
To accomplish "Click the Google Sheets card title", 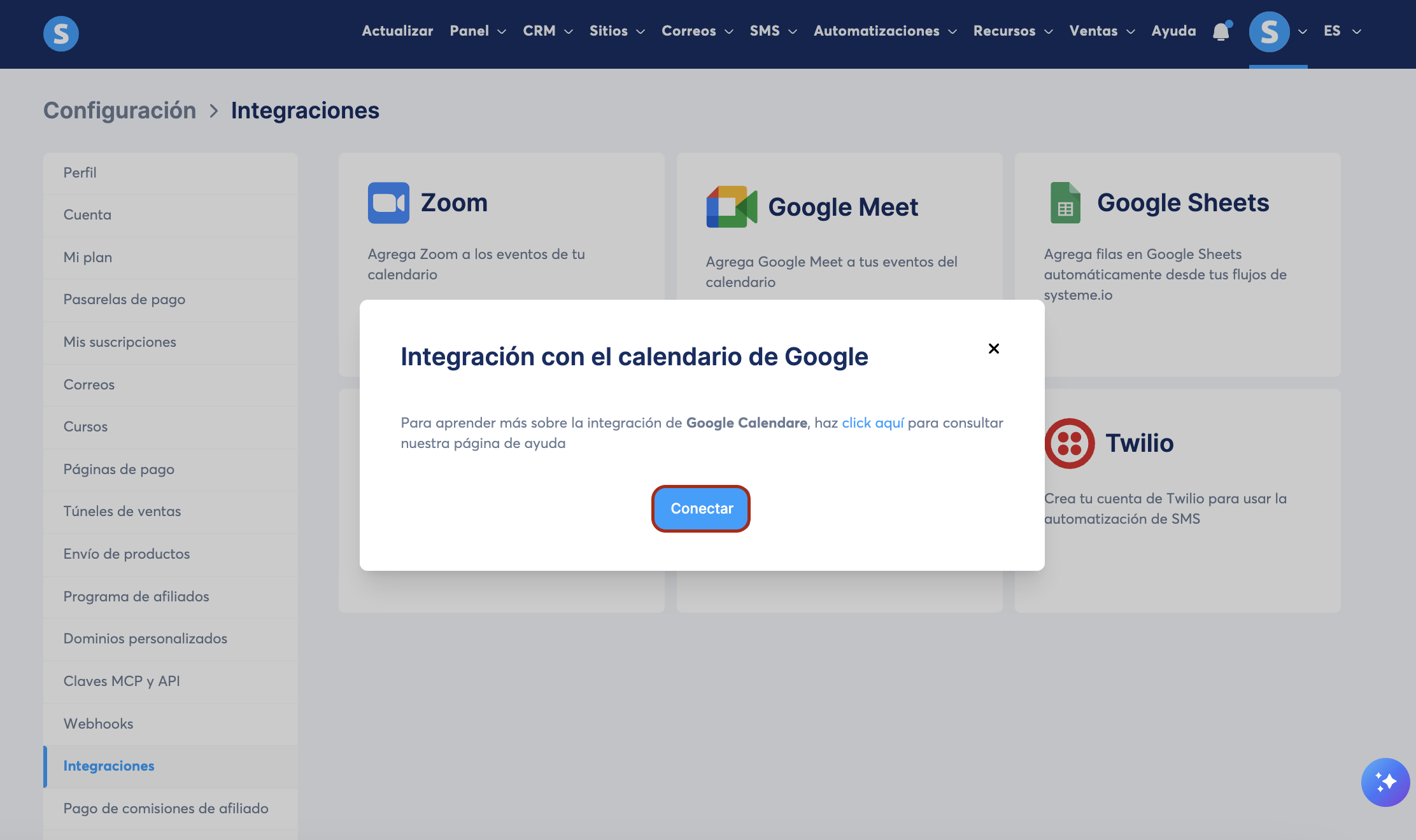I will pos(1183,203).
